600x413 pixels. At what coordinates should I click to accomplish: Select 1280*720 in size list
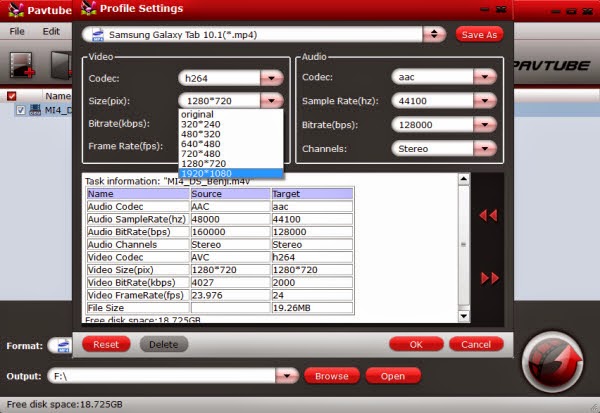231,164
